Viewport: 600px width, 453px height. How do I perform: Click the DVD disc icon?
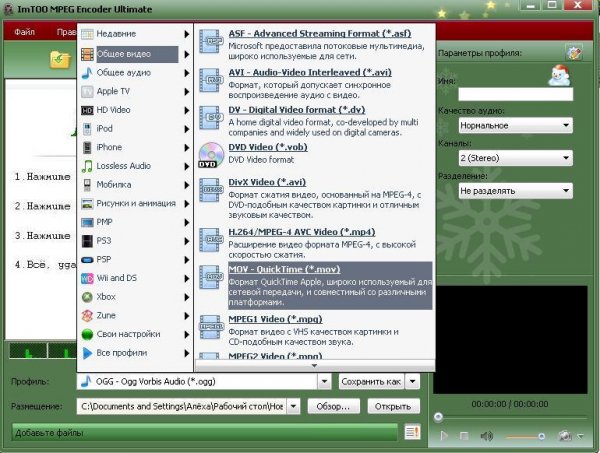(211, 155)
